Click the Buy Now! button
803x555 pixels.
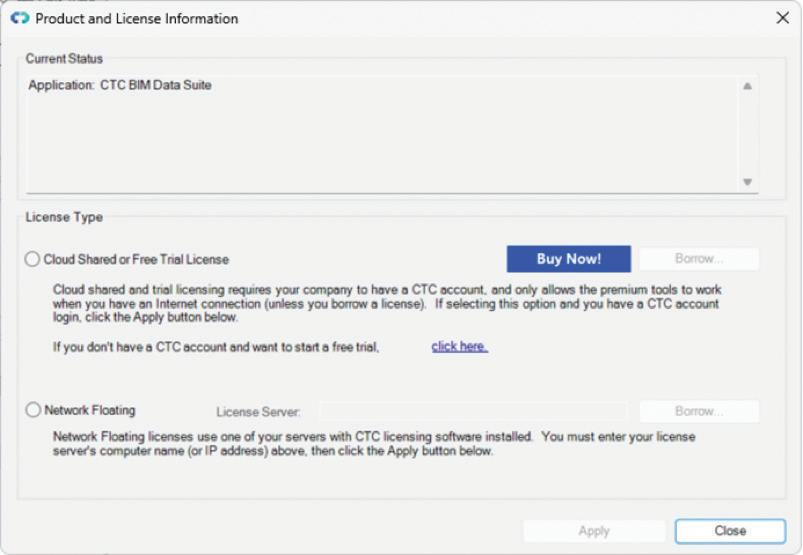click(x=568, y=259)
